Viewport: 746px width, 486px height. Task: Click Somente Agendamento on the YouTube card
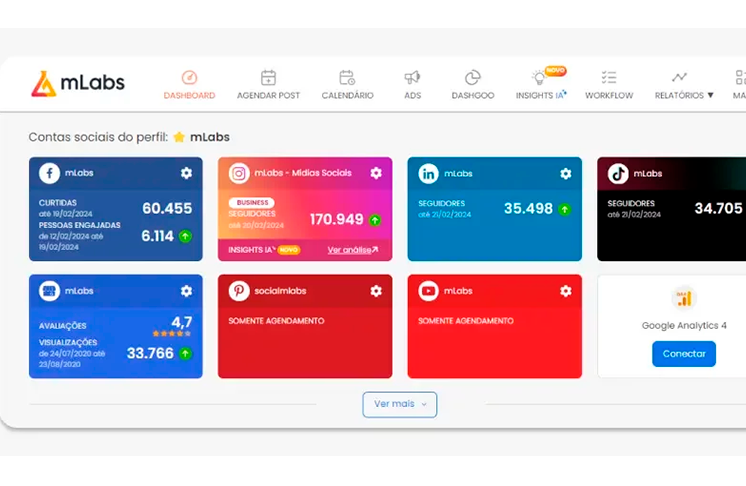coord(465,321)
